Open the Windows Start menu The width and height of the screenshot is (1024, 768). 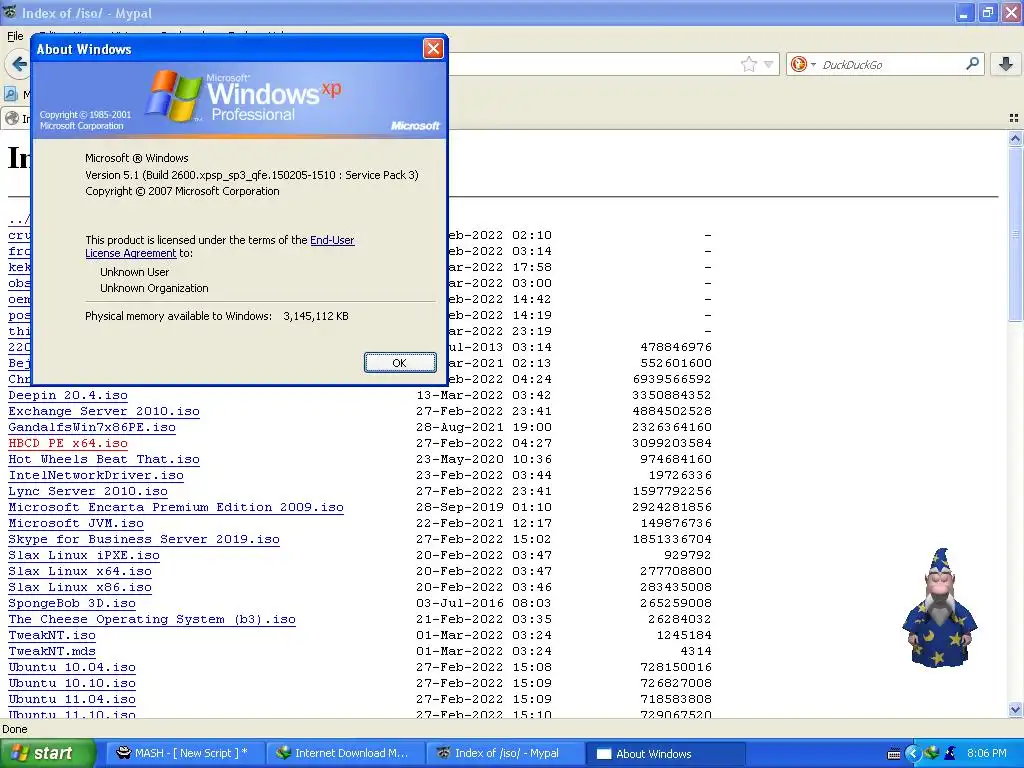[47, 753]
